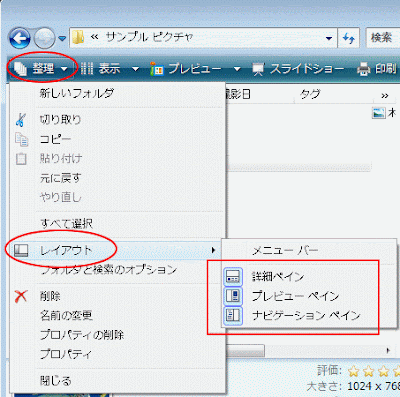Expand the プレビュー dropdown arrow
Image resolution: width=400 pixels, height=397 pixels.
click(237, 69)
